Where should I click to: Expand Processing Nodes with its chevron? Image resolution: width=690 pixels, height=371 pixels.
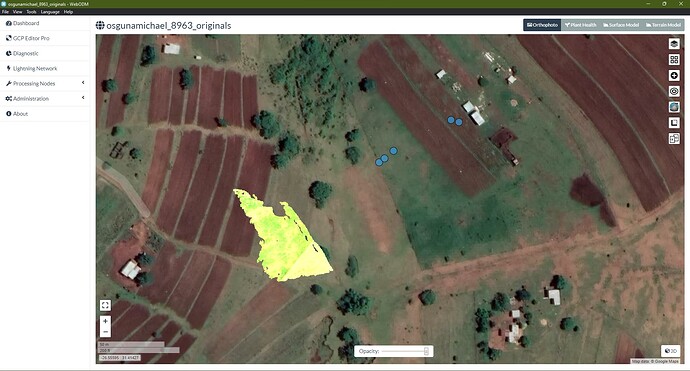83,83
